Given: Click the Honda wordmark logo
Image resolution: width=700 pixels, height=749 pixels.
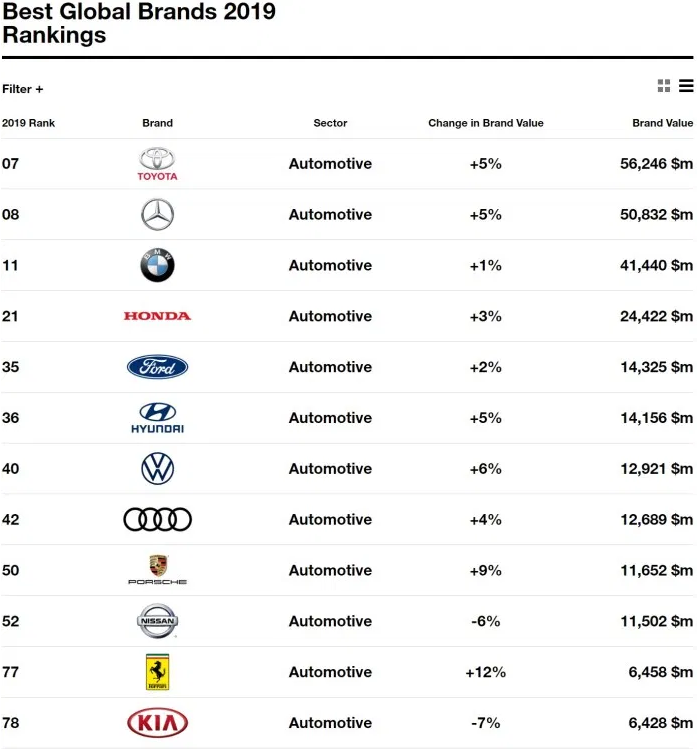Looking at the screenshot, I should tap(157, 316).
